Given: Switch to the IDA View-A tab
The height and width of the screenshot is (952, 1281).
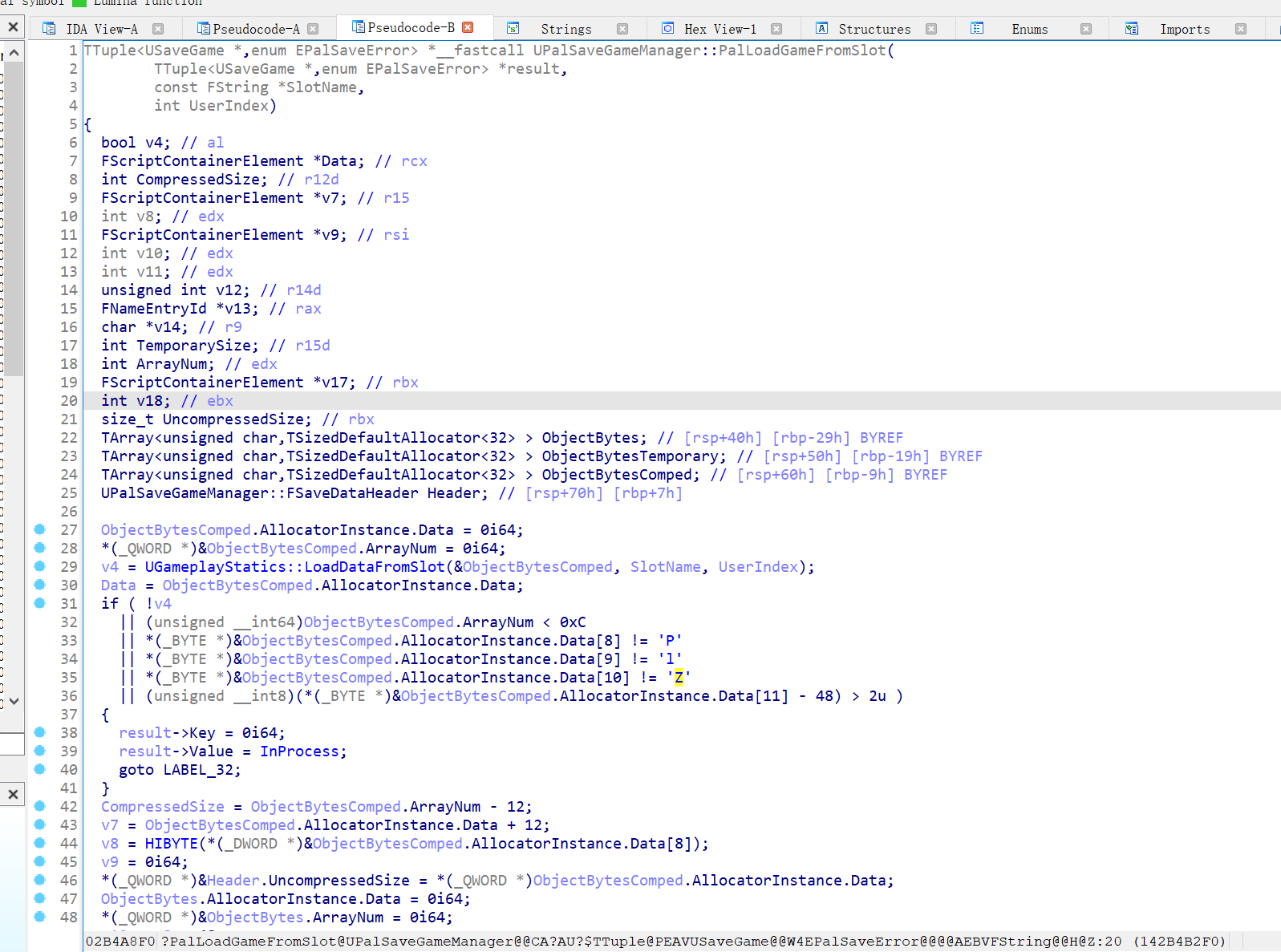Looking at the screenshot, I should point(102,29).
